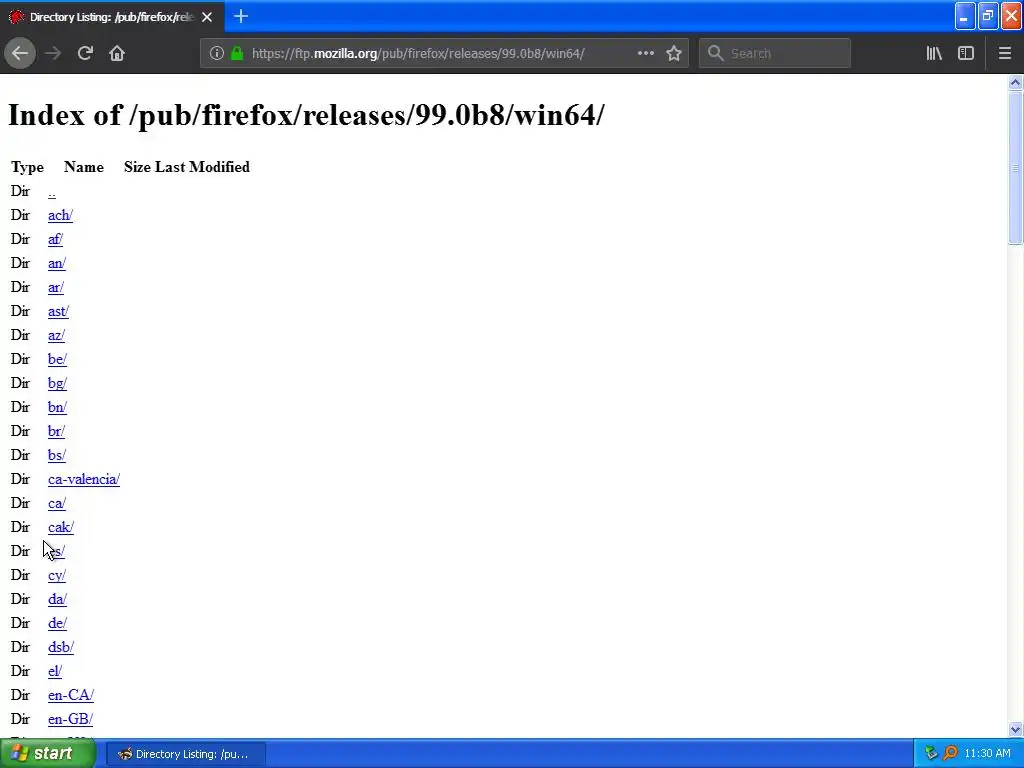Open the en-CA/ directory
The width and height of the screenshot is (1024, 768).
[x=71, y=696]
